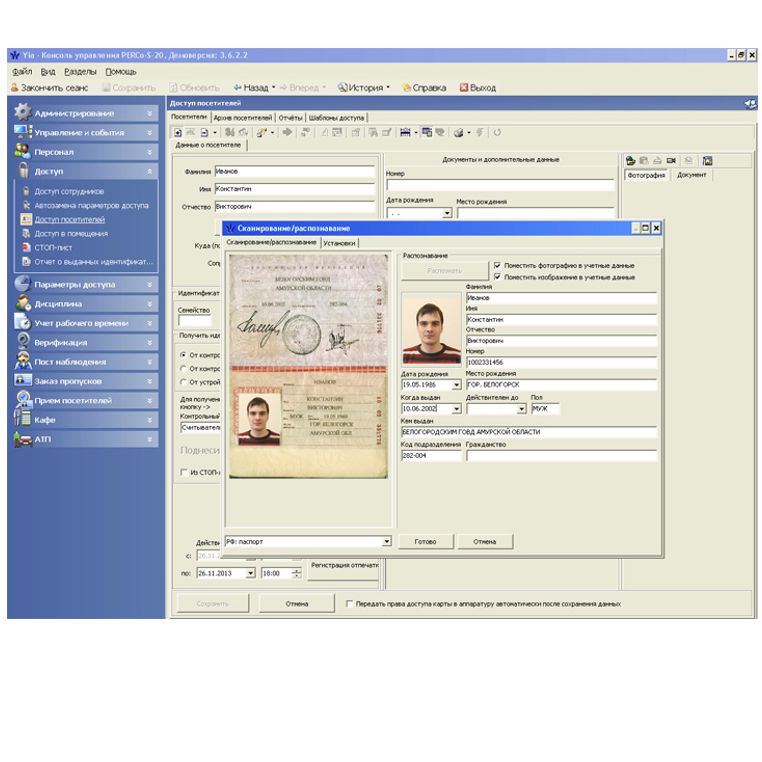Open the 'Доступ в помещения' sidebar link
Image resolution: width=762 pixels, height=762 pixels.
point(71,233)
